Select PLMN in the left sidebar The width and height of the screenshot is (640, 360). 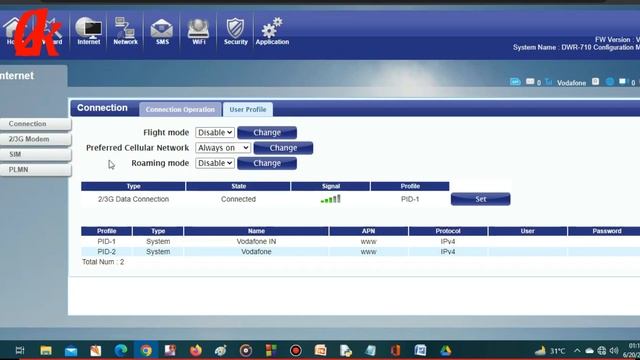coord(36,169)
